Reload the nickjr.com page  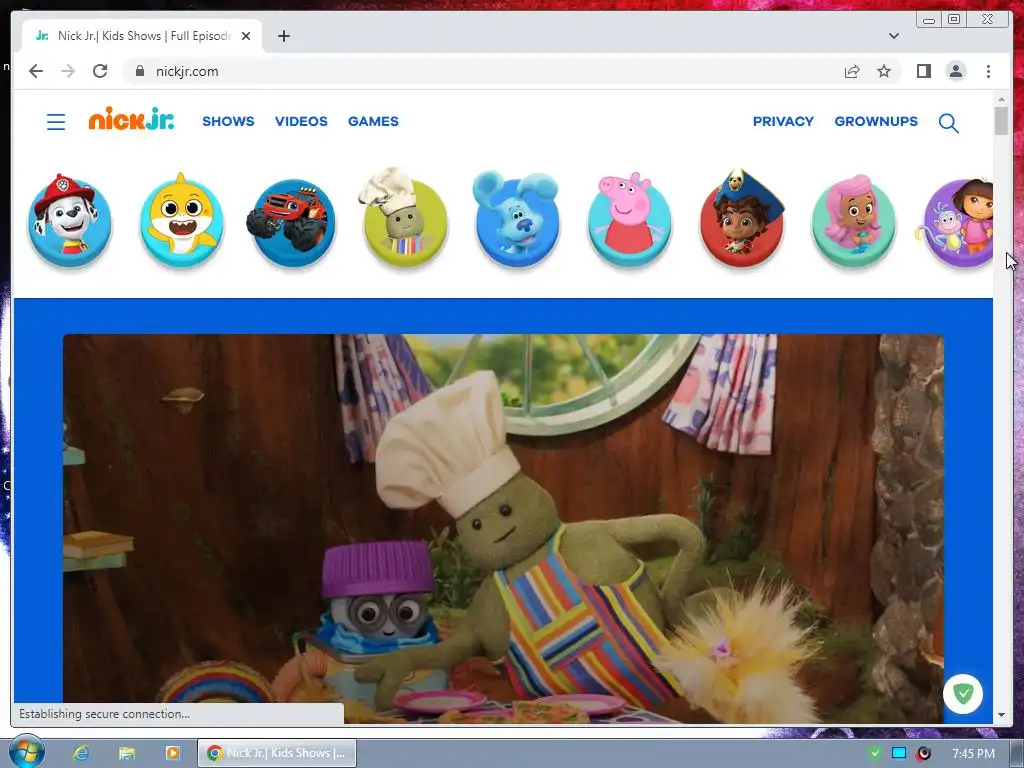pos(100,71)
